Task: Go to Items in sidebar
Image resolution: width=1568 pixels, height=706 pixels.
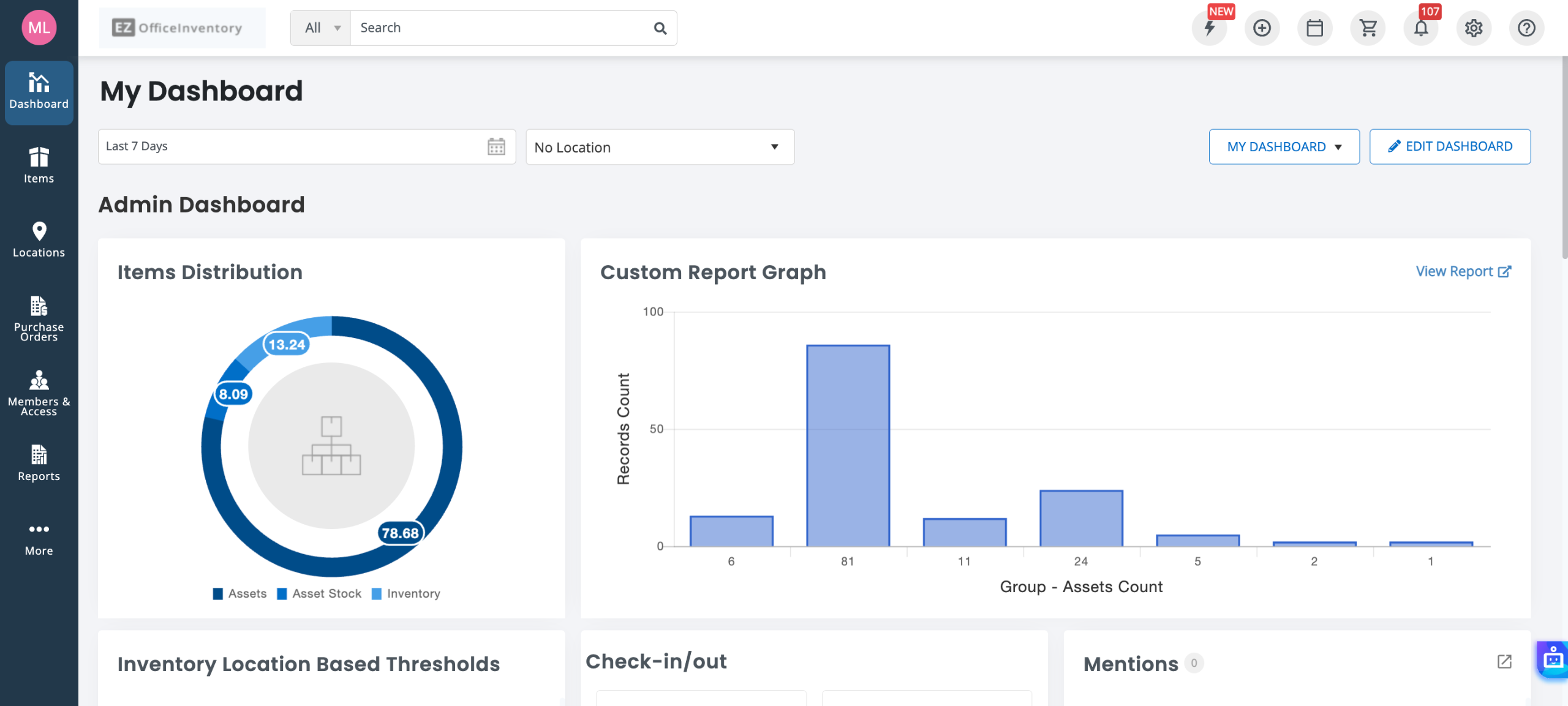Action: 39,165
